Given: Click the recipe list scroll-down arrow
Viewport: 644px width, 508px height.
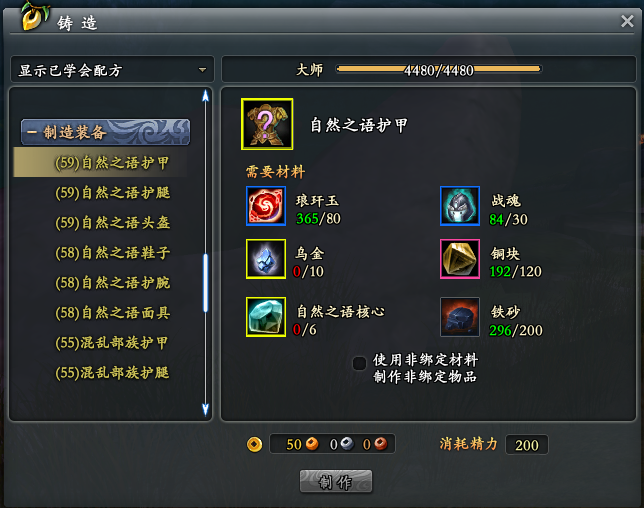Looking at the screenshot, I should [206, 409].
